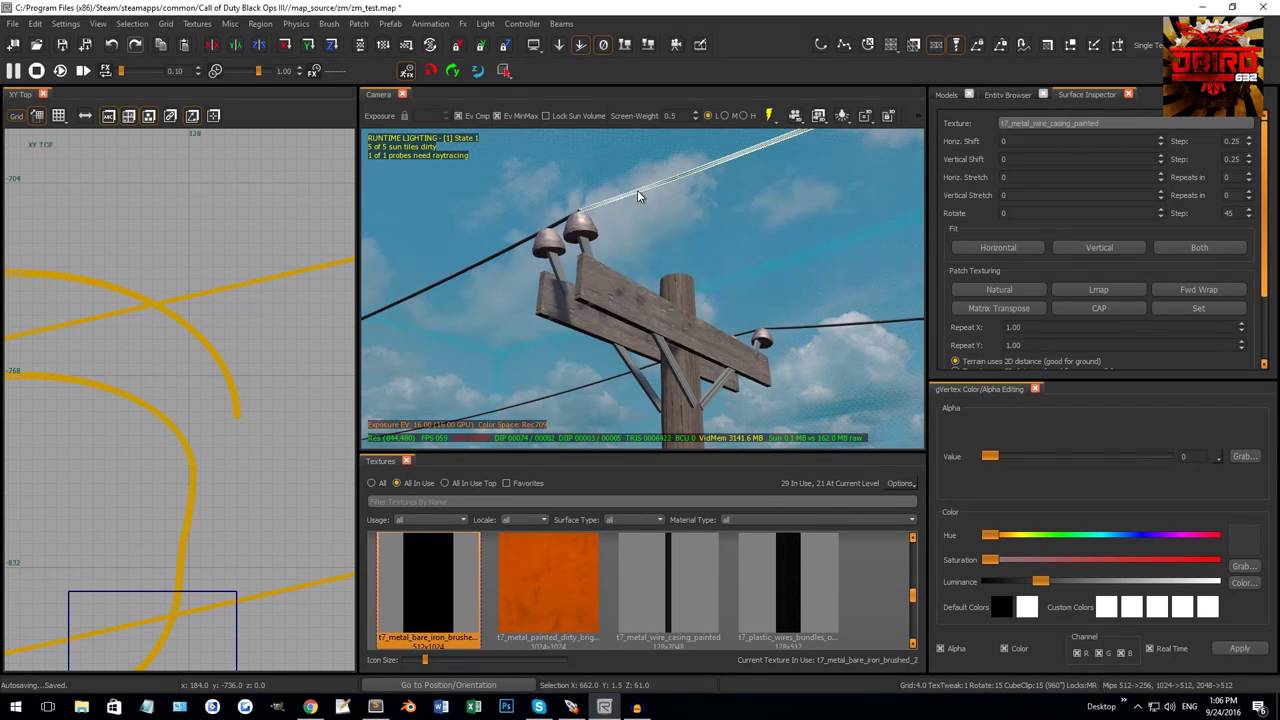Click the Hue rainbow slider
Screen dimensions: 1280x720
point(1101,535)
